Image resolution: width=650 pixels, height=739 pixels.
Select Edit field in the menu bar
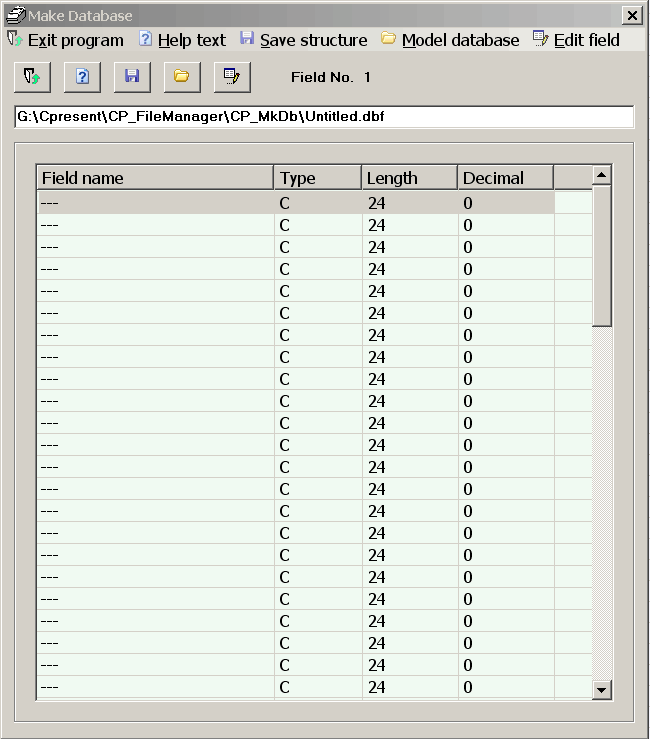point(576,40)
